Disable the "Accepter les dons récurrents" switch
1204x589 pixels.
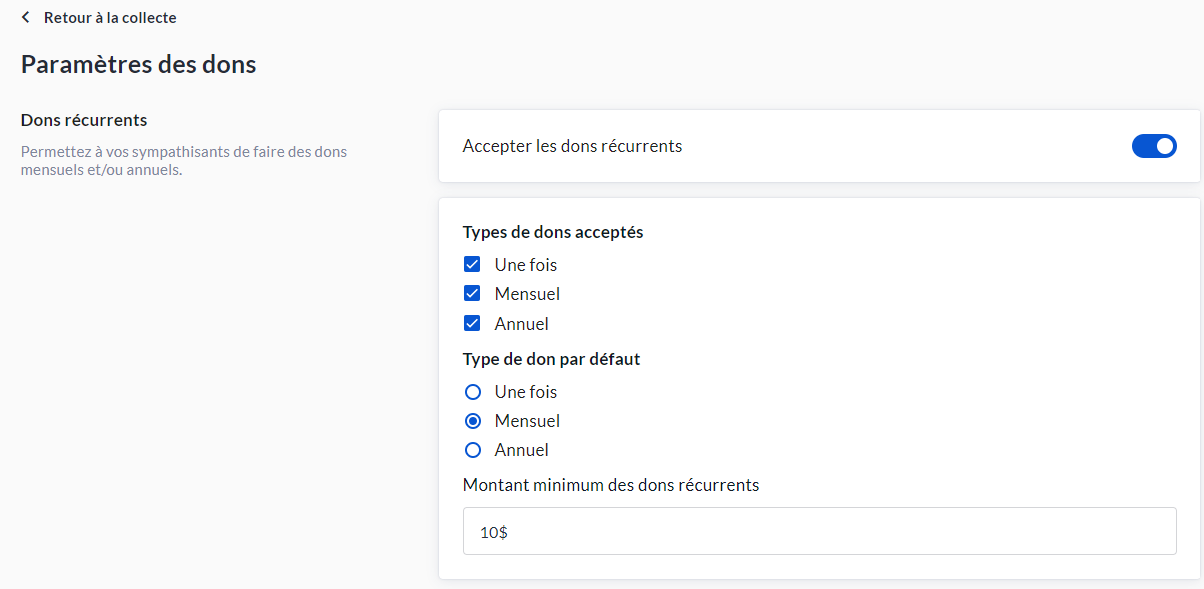1154,146
